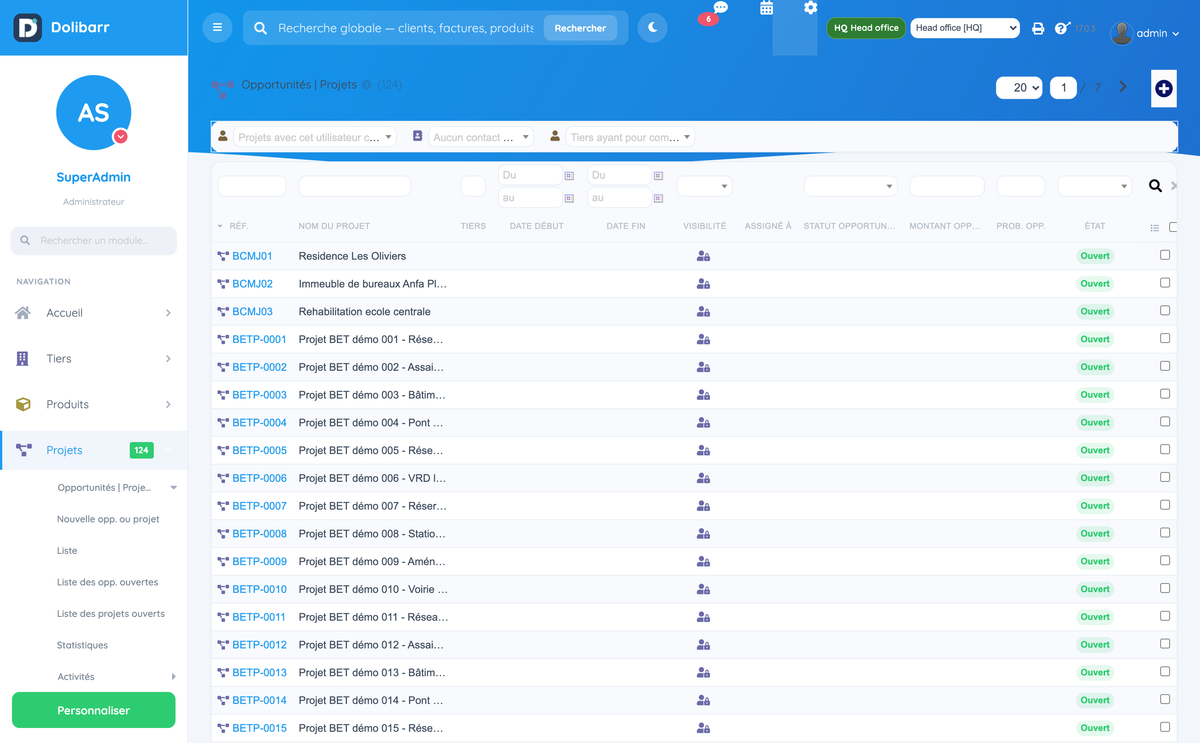Click the page number 1 field

[1063, 88]
